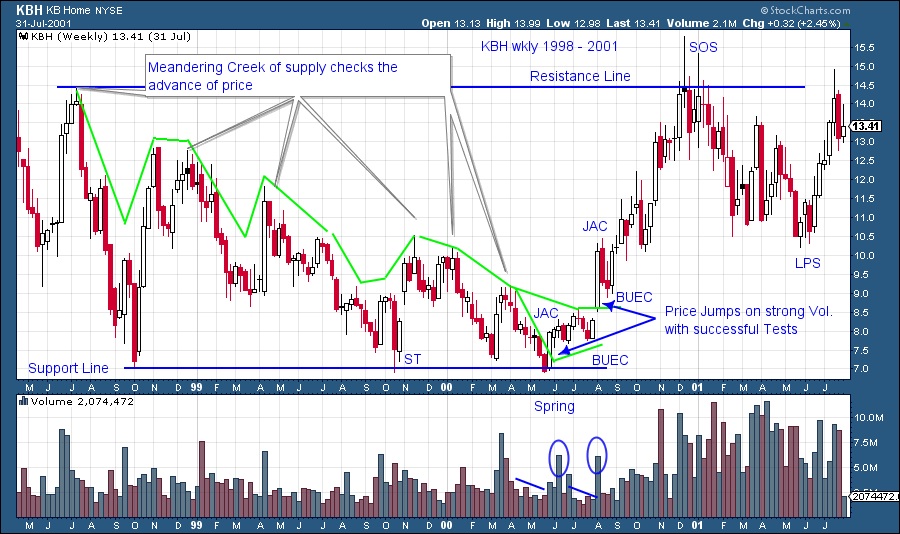Click the boxed 2074472 volume tag on the volume axis

coord(872,496)
